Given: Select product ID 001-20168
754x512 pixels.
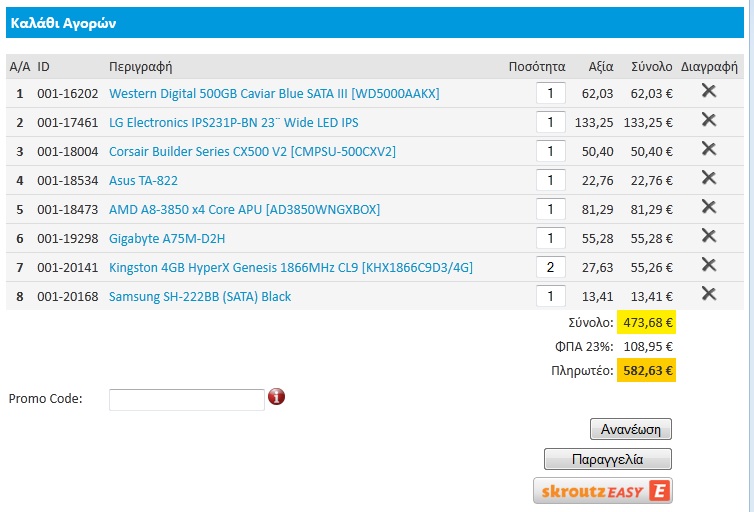Looking at the screenshot, I should tap(68, 296).
